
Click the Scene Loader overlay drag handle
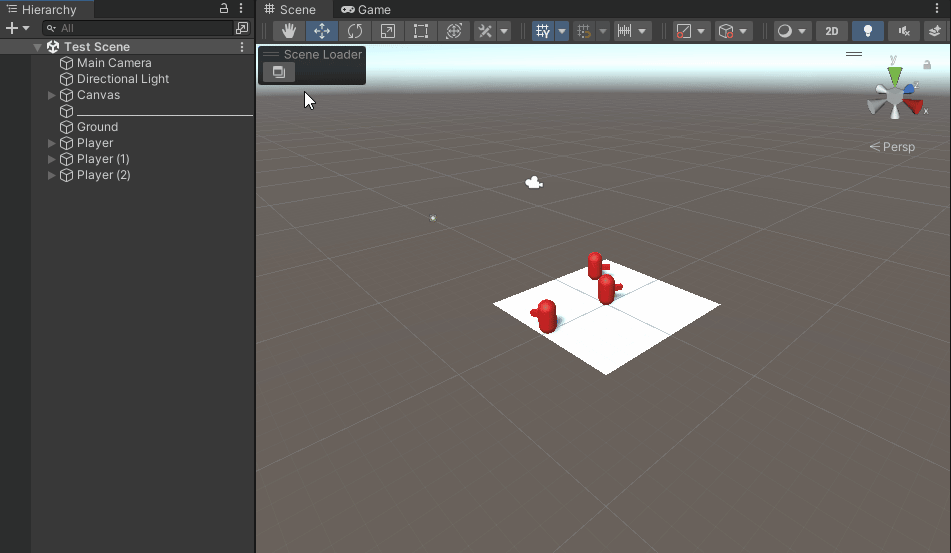(x=271, y=55)
